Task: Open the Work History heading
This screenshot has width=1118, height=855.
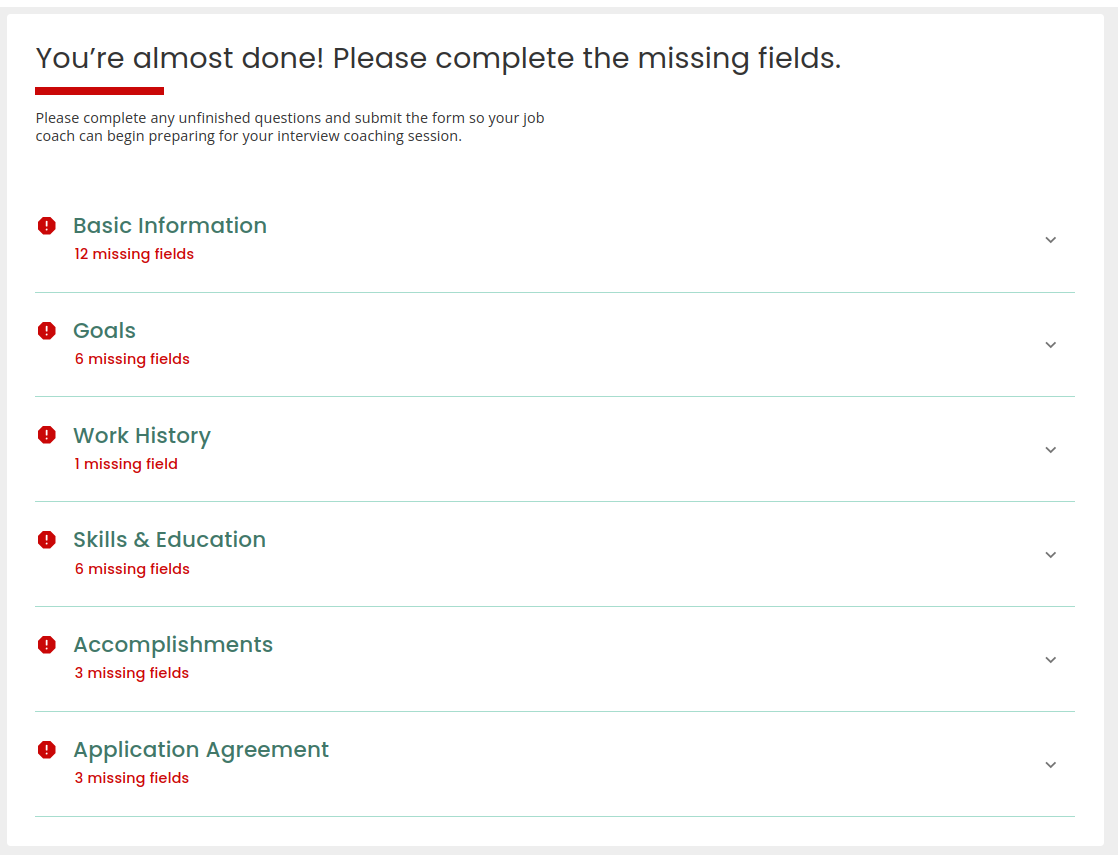Action: click(x=142, y=436)
